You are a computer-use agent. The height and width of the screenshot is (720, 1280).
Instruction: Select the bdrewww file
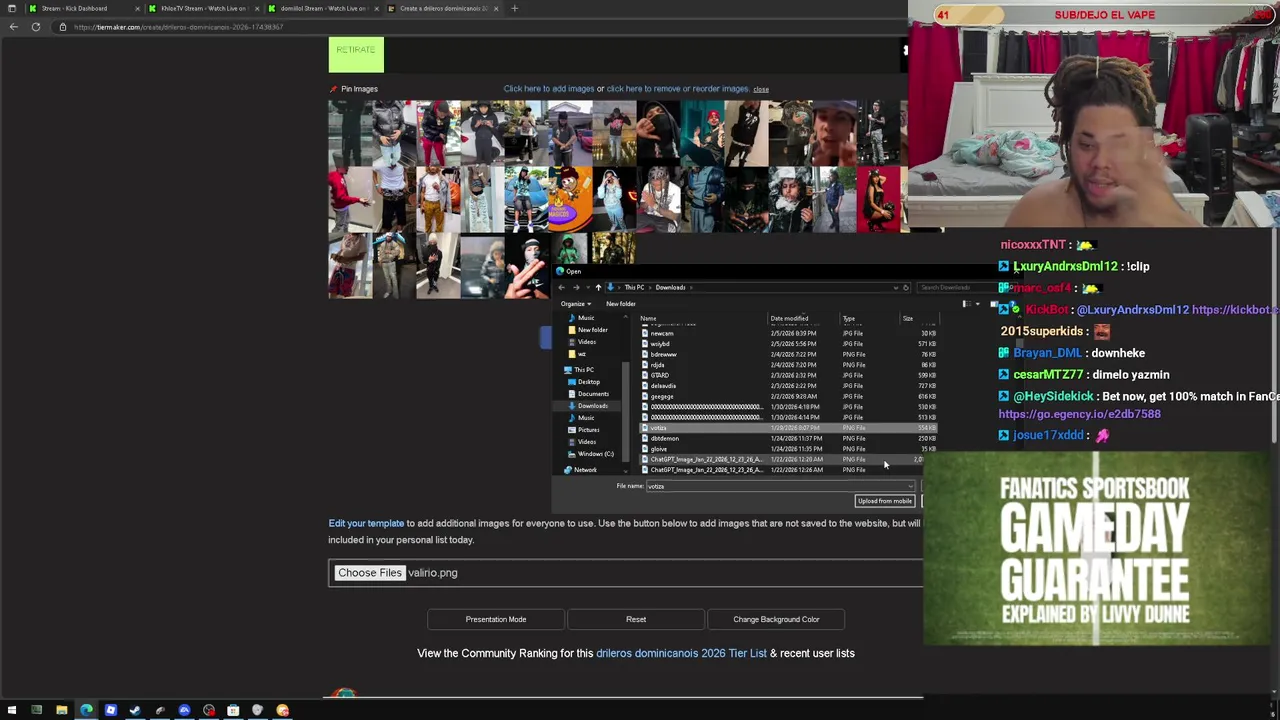pyautogui.click(x=788, y=354)
